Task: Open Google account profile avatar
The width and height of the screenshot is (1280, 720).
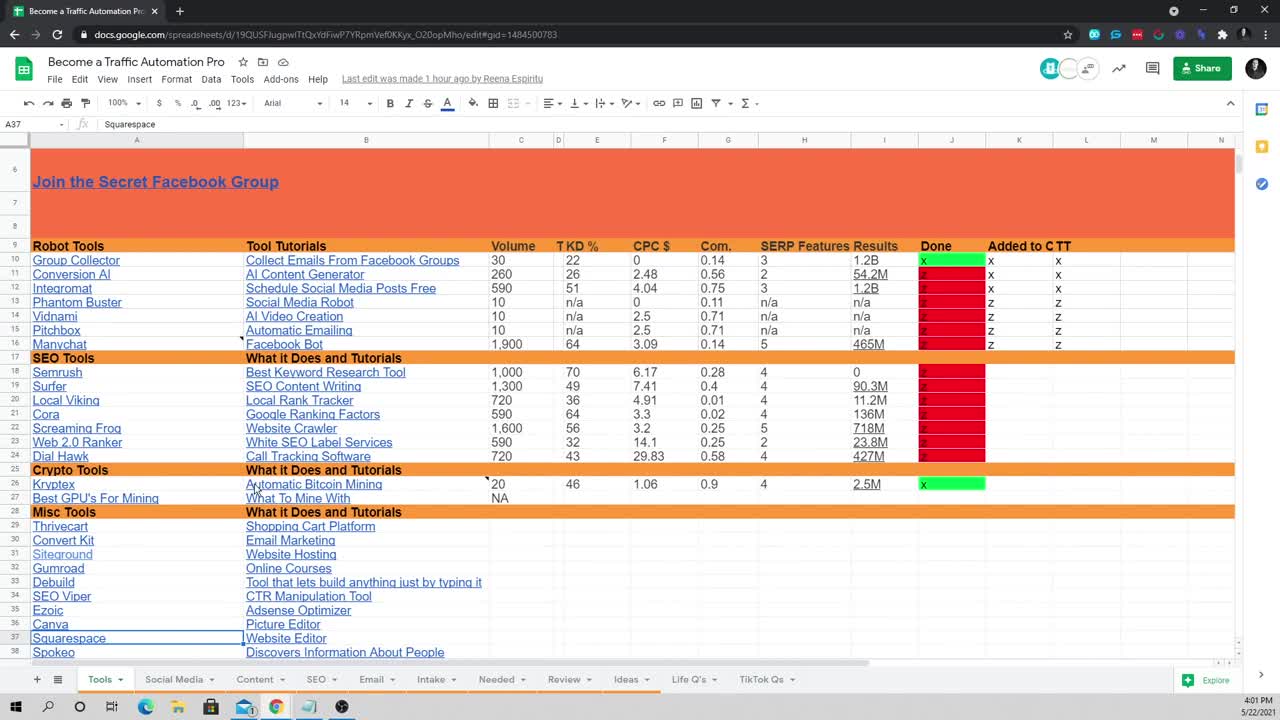Action: [x=1256, y=68]
